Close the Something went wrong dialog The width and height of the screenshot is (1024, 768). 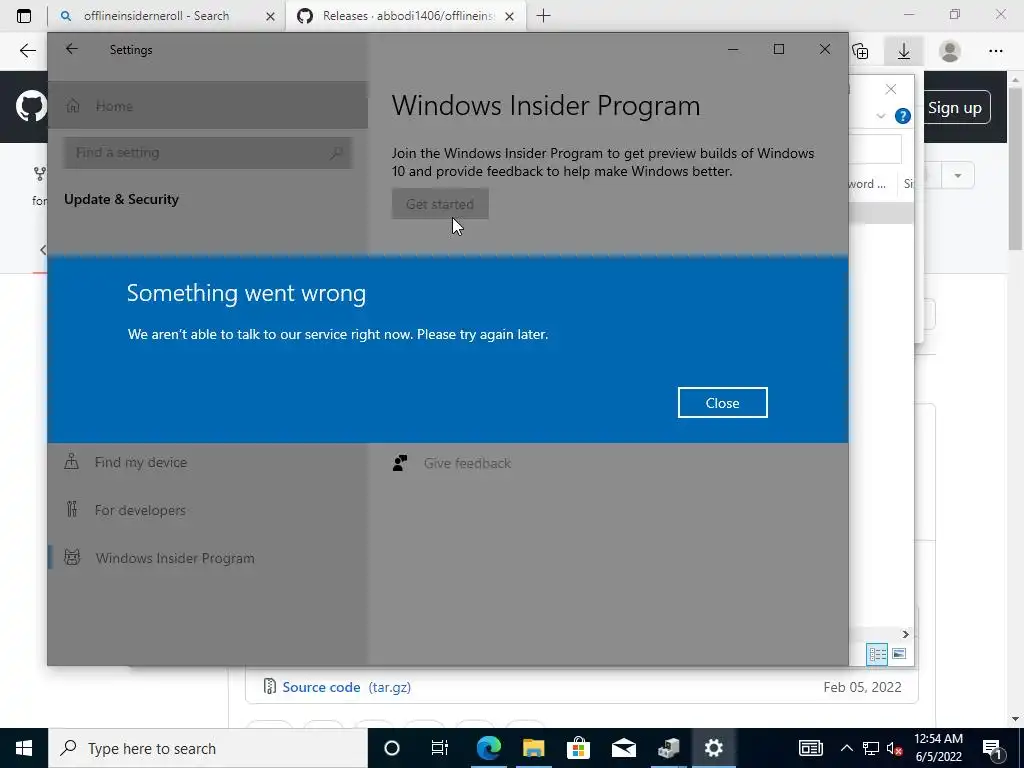coord(722,403)
